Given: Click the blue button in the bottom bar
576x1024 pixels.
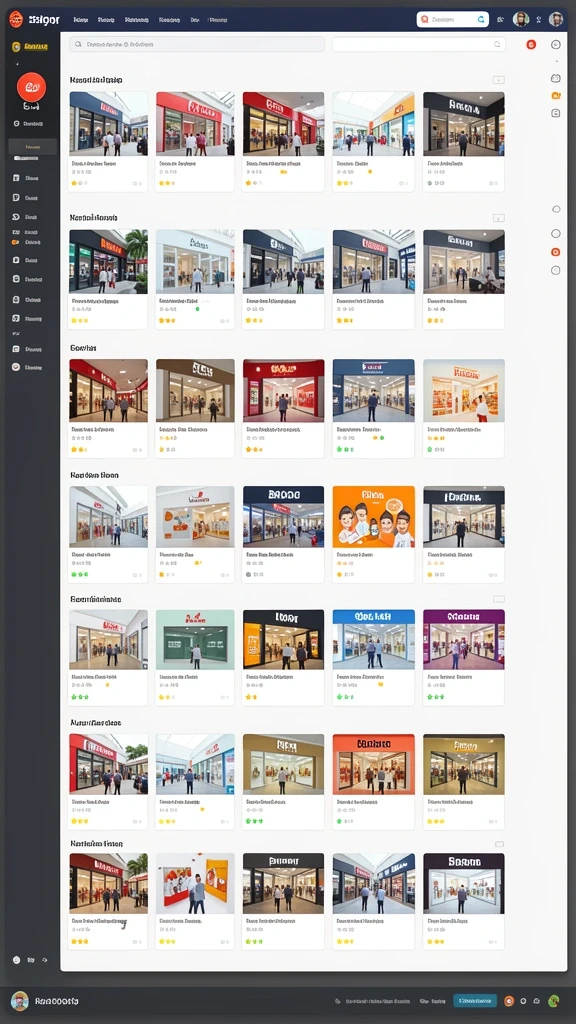Looking at the screenshot, I should point(475,1000).
